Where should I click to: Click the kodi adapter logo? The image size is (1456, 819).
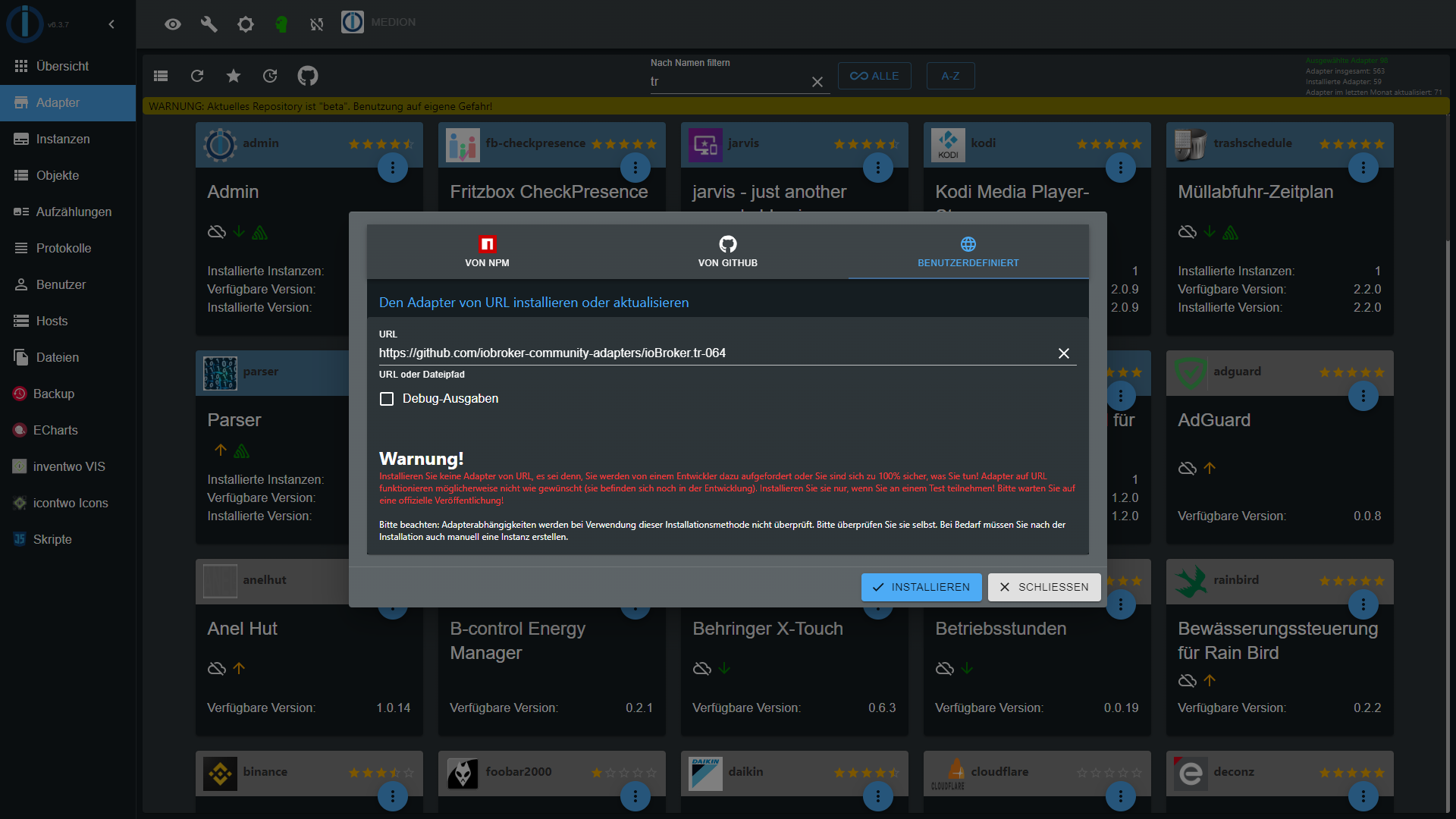pyautogui.click(x=948, y=145)
